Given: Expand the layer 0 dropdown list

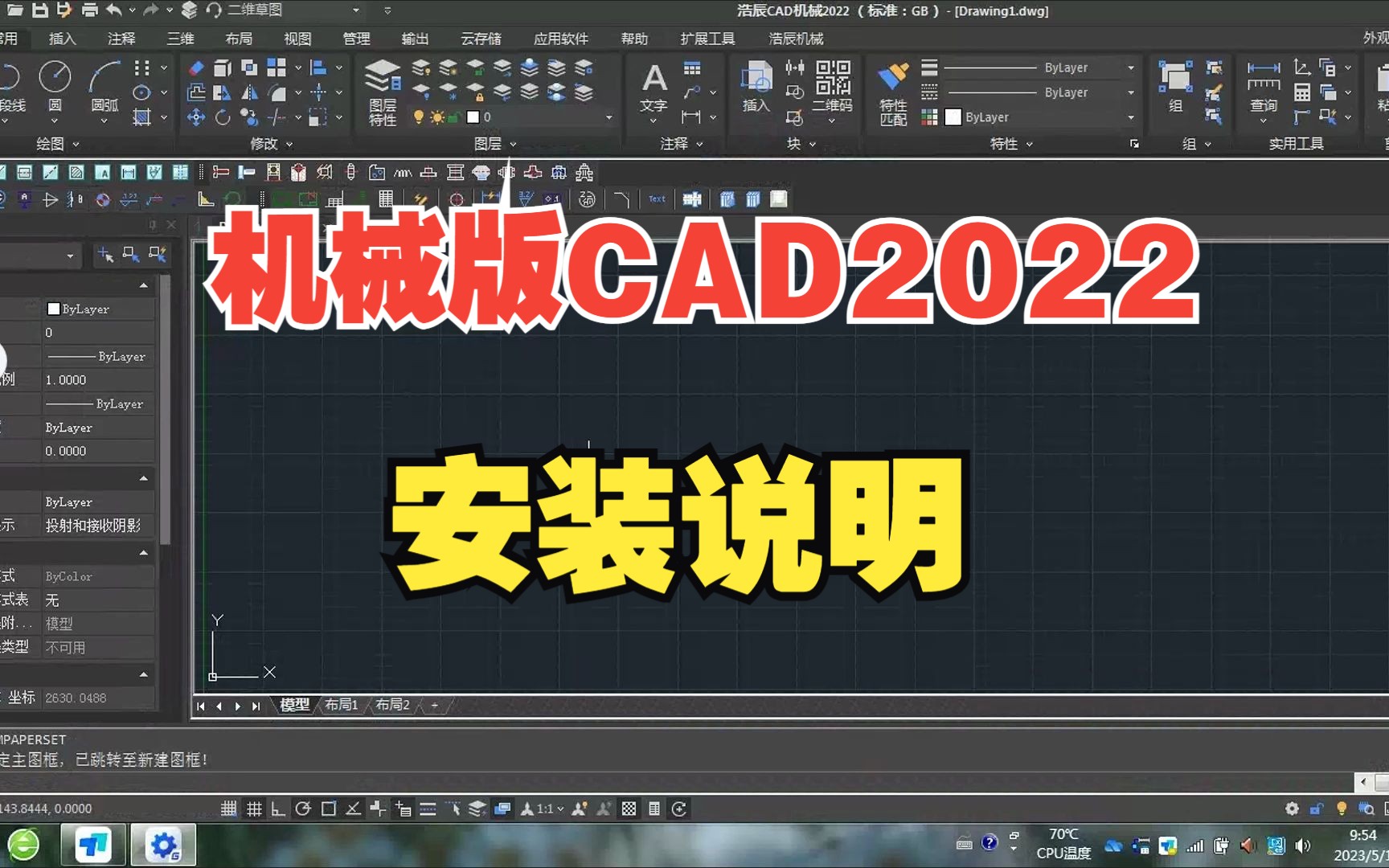Looking at the screenshot, I should 608,117.
